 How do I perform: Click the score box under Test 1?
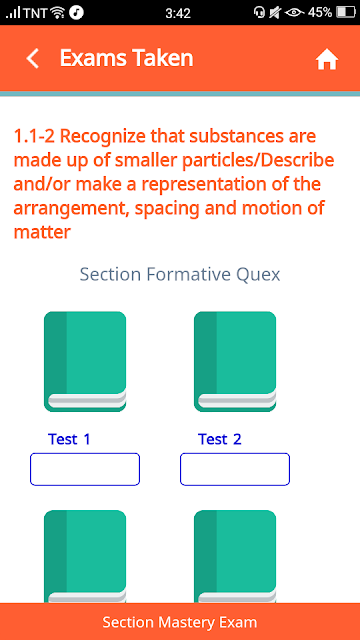[85, 469]
